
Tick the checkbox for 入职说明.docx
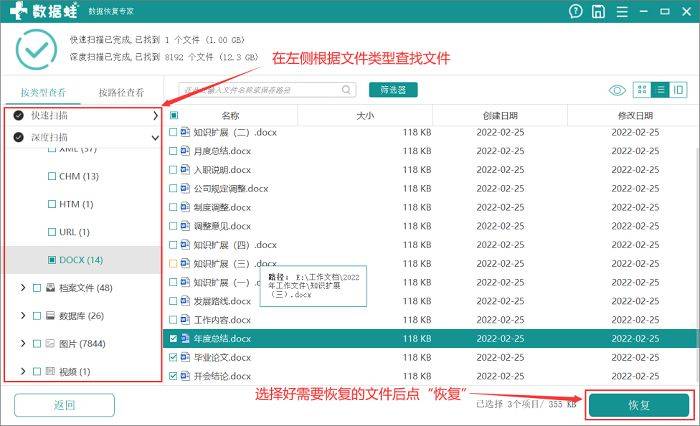(x=173, y=169)
